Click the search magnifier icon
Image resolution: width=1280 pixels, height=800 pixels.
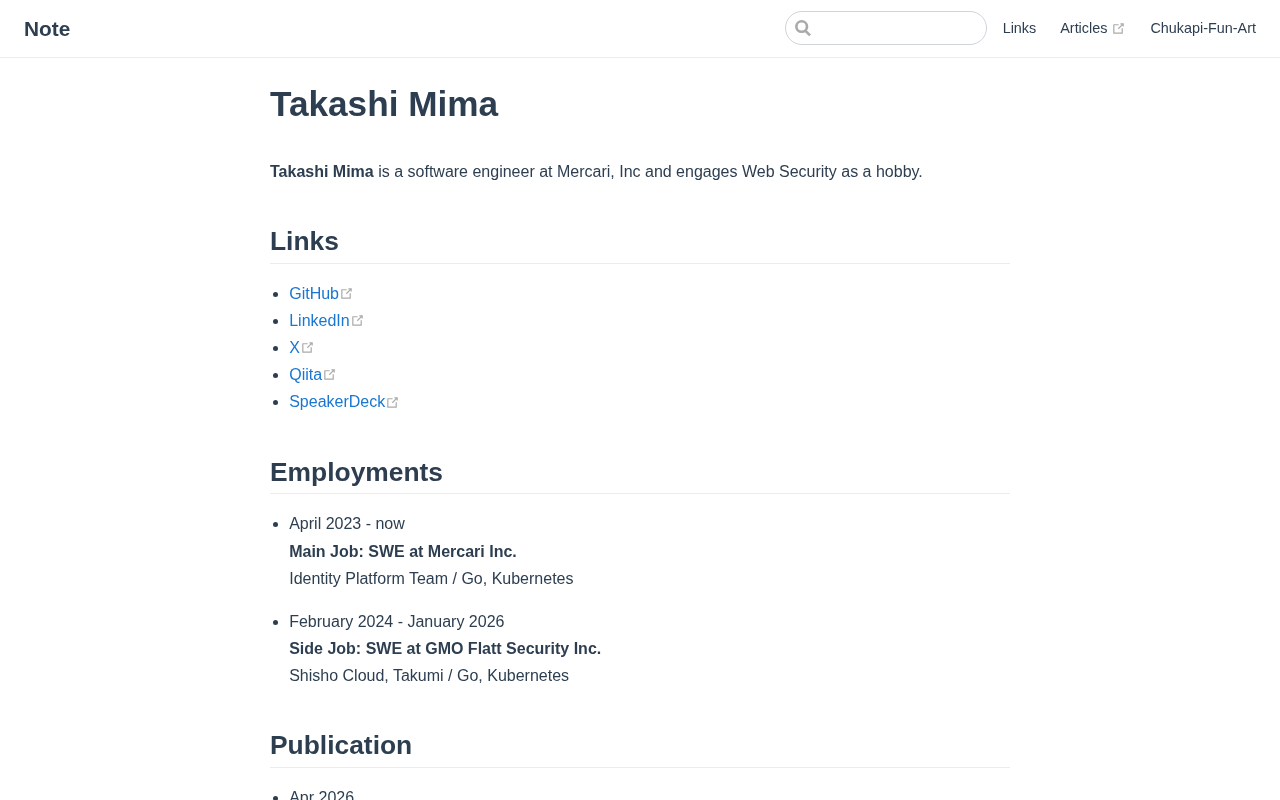[803, 28]
